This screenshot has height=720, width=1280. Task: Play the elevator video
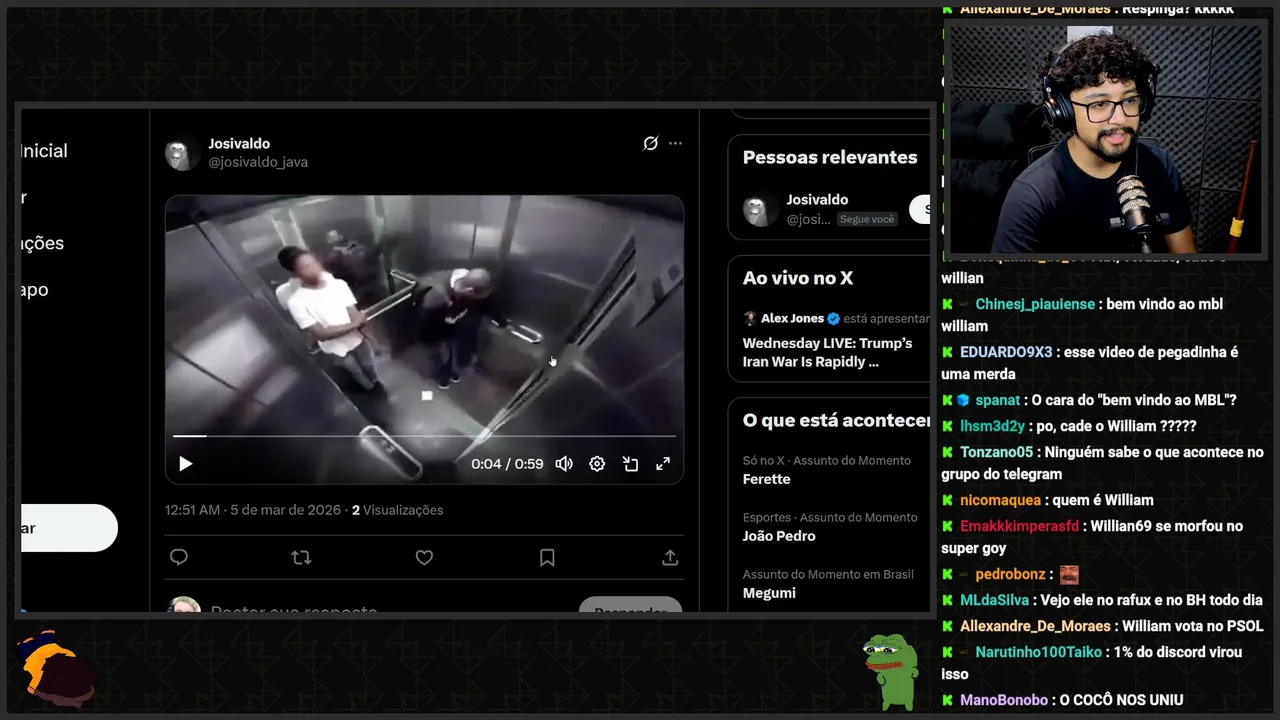[185, 464]
